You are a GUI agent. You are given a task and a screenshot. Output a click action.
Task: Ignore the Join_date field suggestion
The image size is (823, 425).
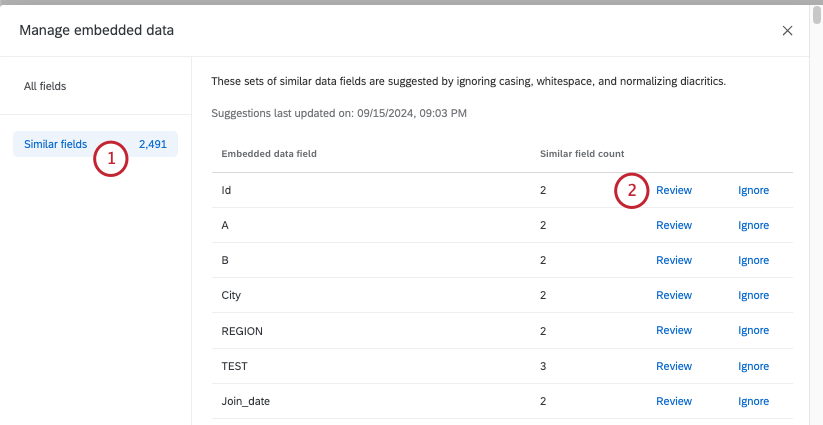coord(753,401)
